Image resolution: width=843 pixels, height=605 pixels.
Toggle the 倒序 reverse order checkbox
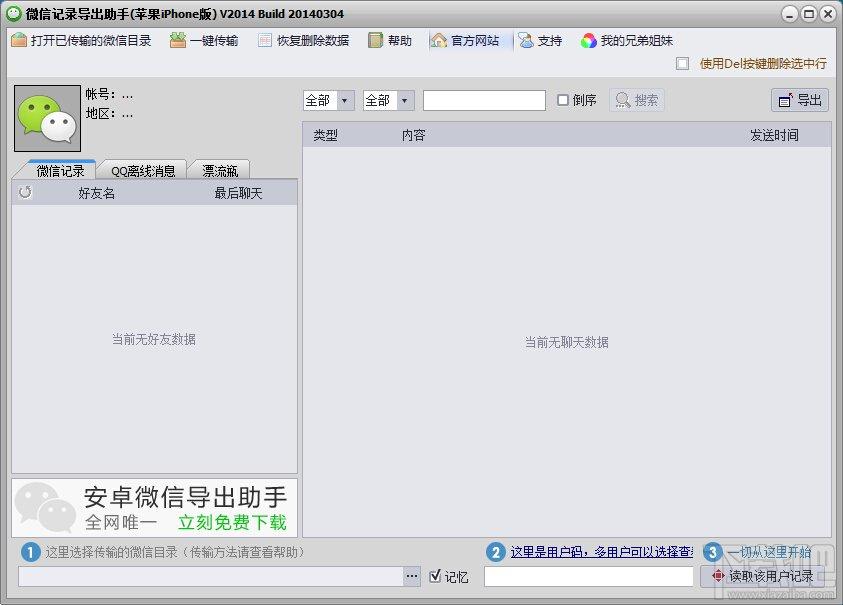coord(563,100)
